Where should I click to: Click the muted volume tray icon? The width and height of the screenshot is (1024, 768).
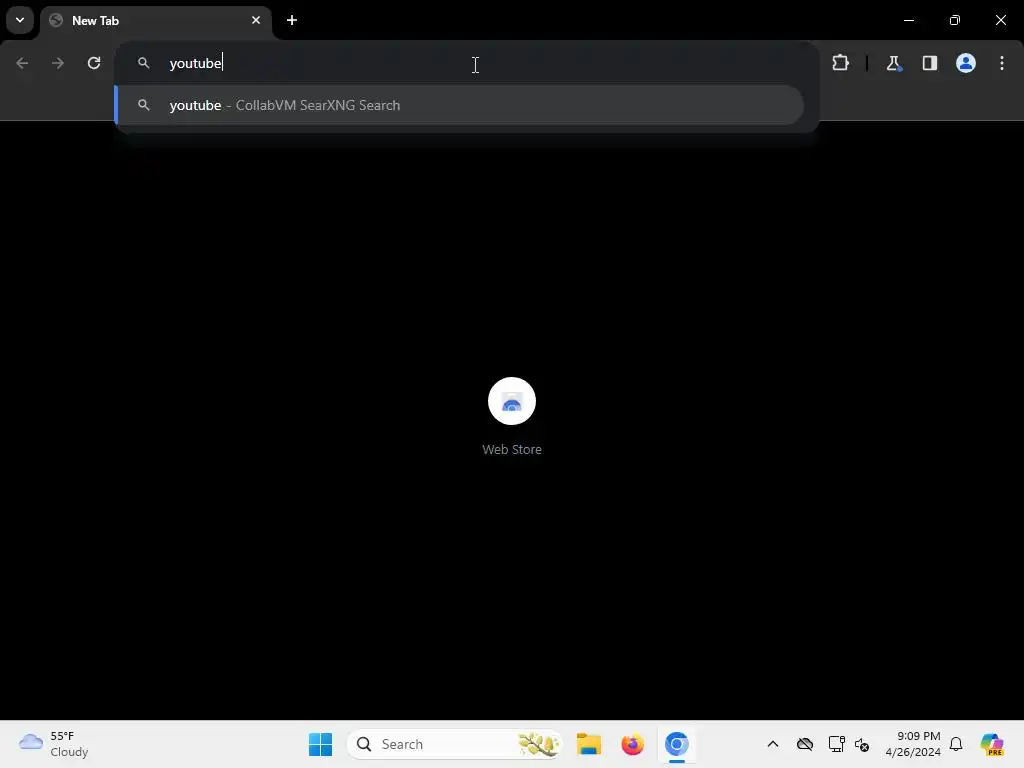[862, 745]
